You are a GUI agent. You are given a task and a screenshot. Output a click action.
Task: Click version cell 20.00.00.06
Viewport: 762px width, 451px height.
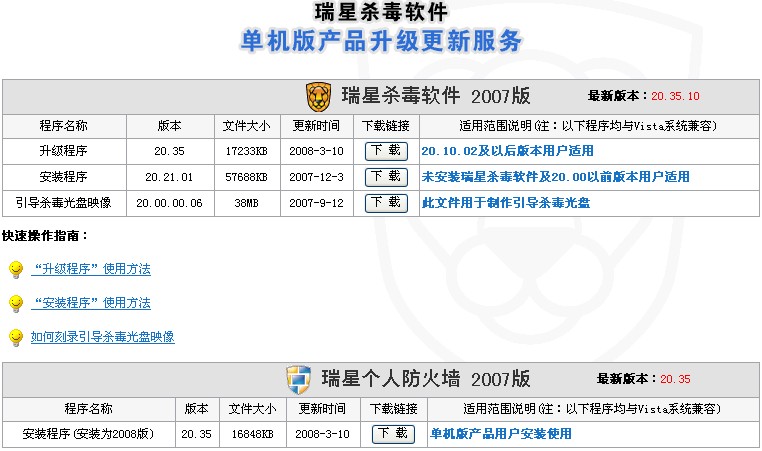click(170, 203)
